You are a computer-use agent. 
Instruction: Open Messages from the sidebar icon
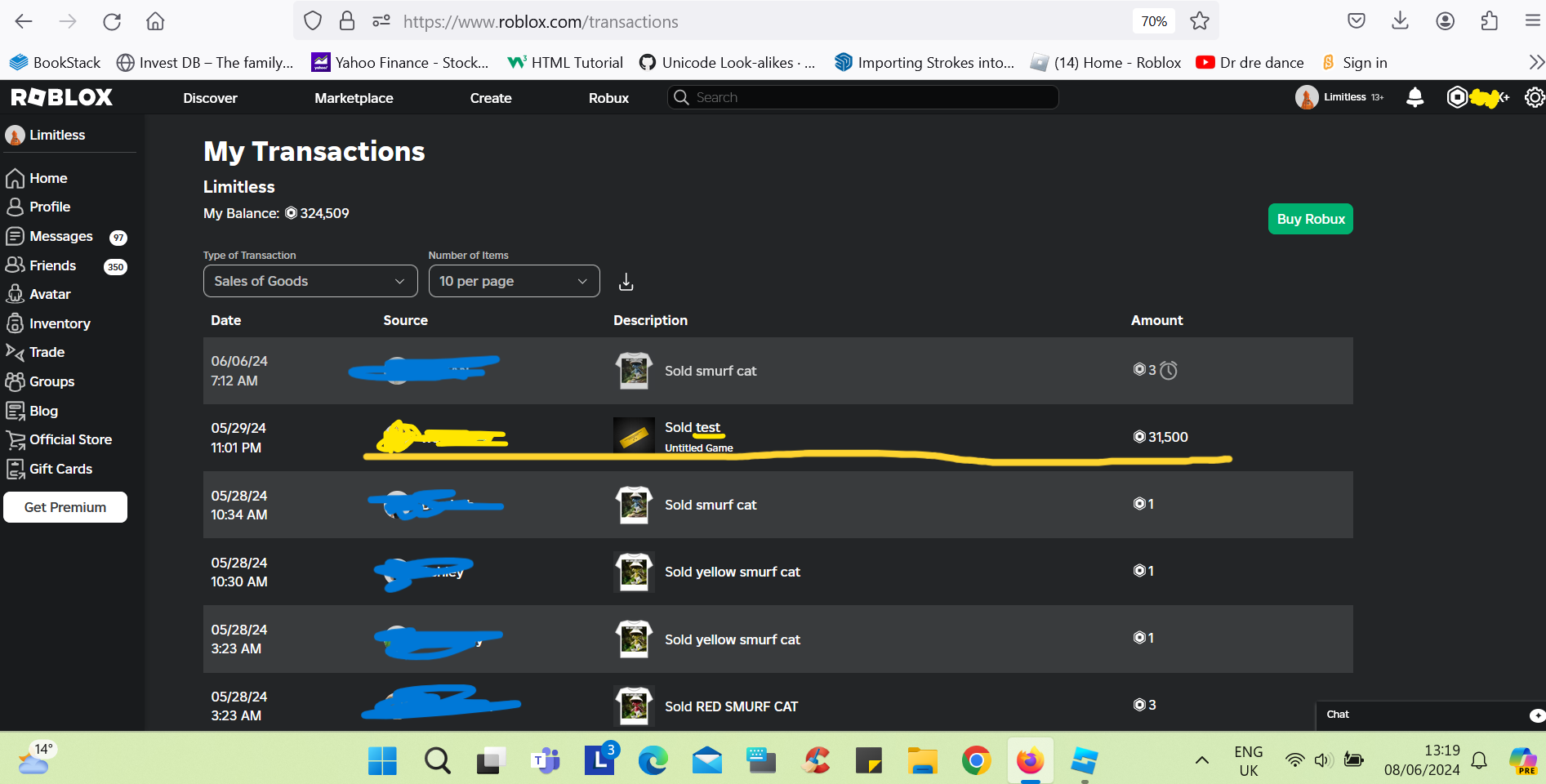coord(16,236)
